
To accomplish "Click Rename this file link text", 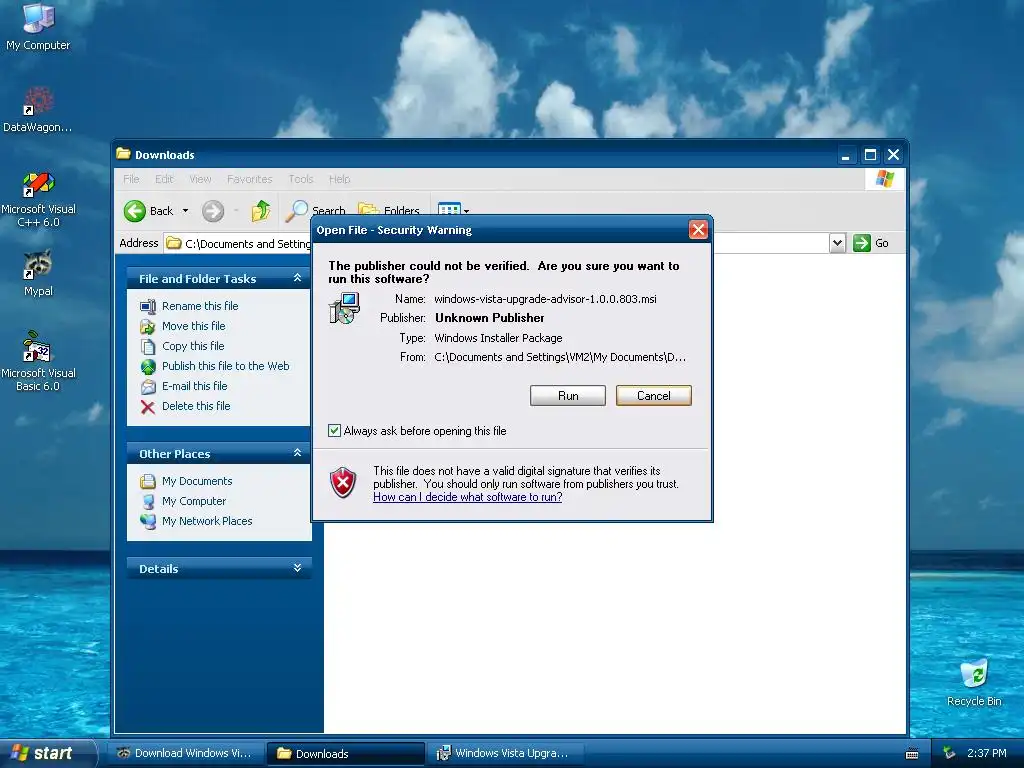I will [200, 306].
